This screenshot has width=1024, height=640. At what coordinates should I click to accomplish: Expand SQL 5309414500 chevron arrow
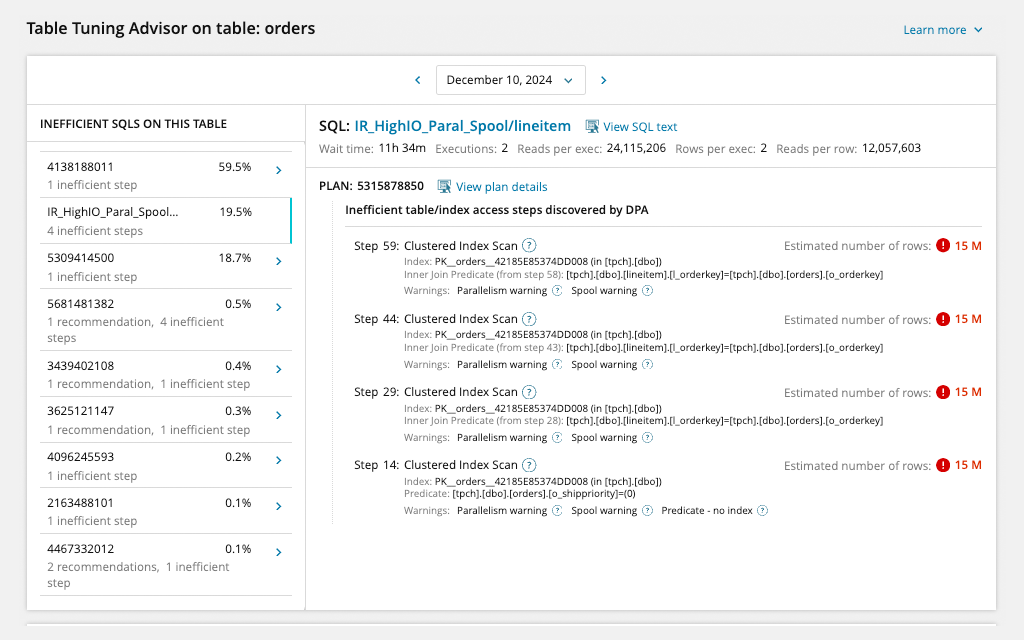pos(279,262)
